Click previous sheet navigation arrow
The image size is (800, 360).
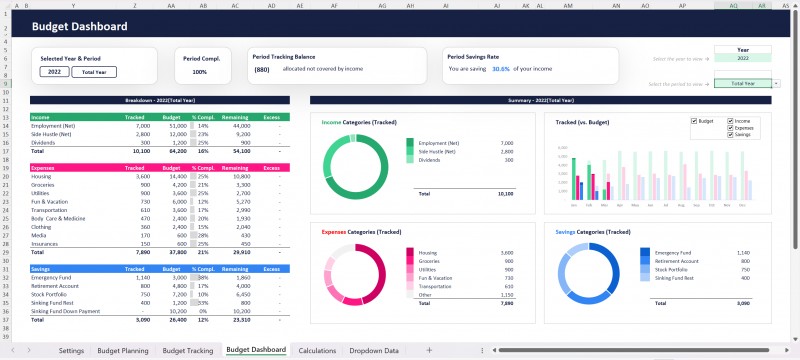[x=13, y=350]
